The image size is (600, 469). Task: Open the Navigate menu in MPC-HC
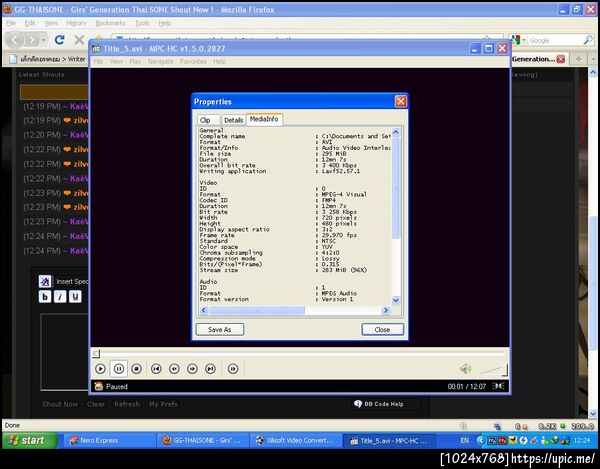click(x=161, y=61)
